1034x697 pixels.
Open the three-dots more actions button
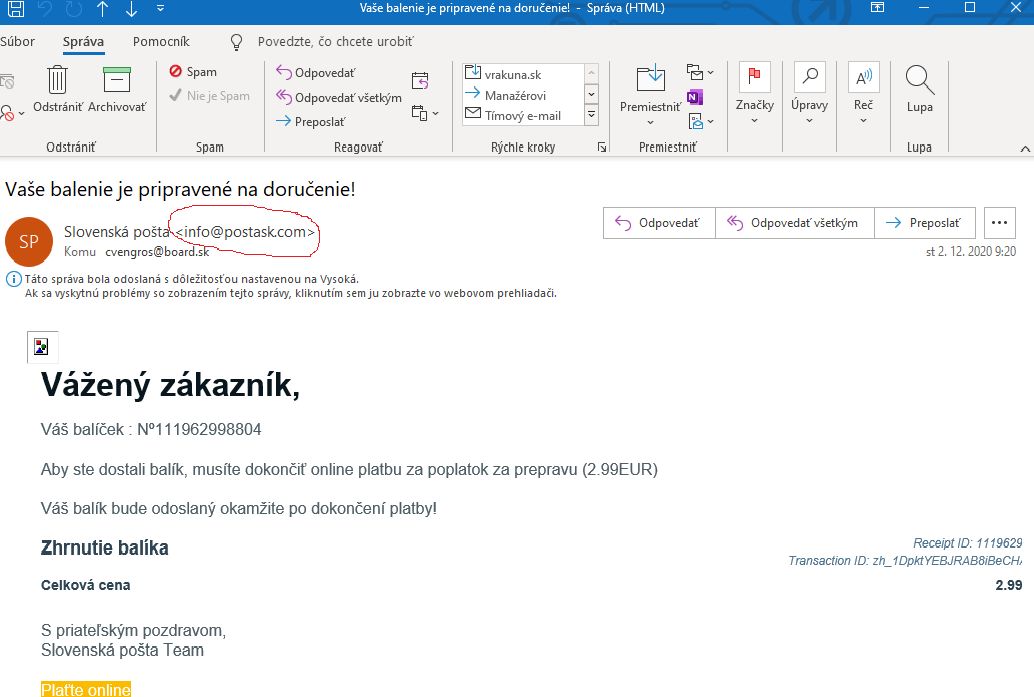coord(1000,223)
